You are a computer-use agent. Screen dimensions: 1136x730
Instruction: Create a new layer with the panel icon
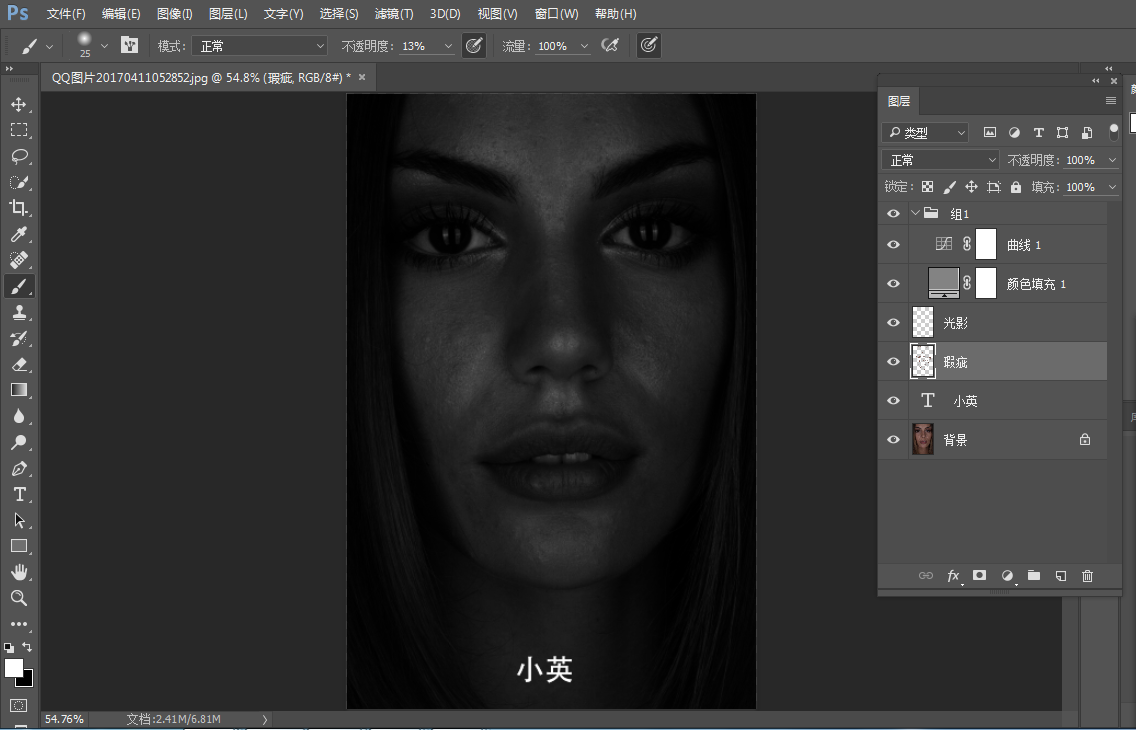pos(1061,576)
